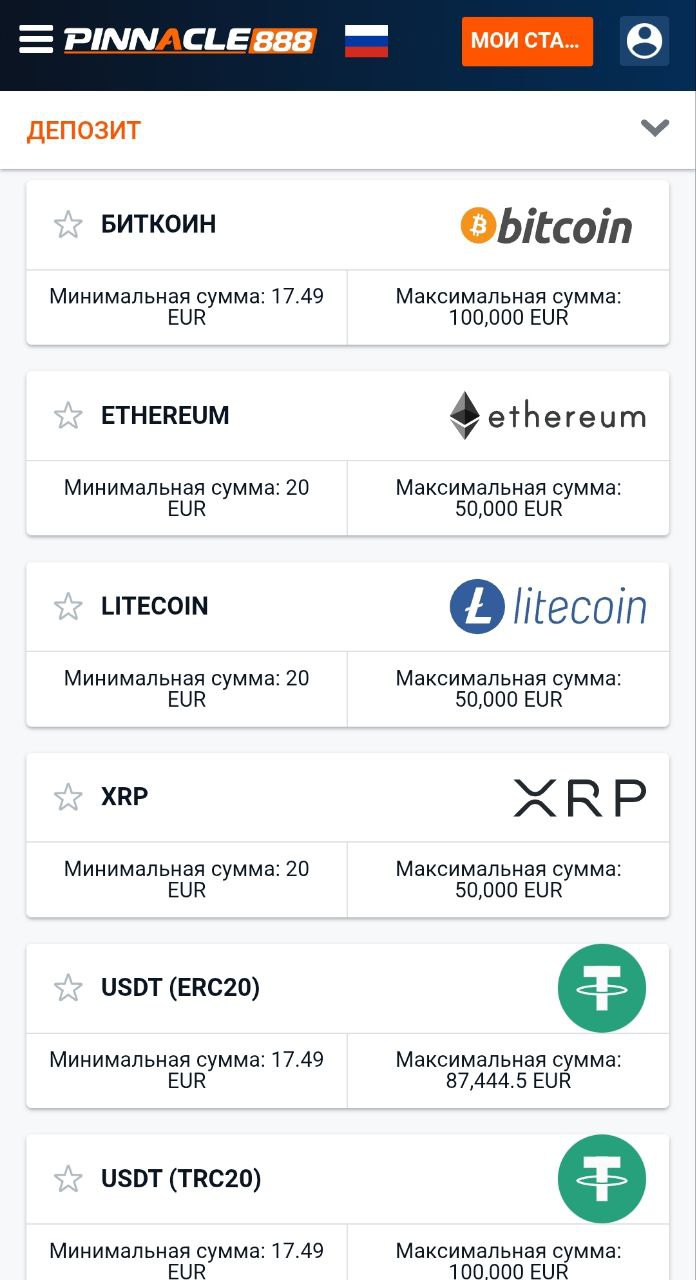
Task: Click the Pinnacle888 logo
Action: (190, 41)
